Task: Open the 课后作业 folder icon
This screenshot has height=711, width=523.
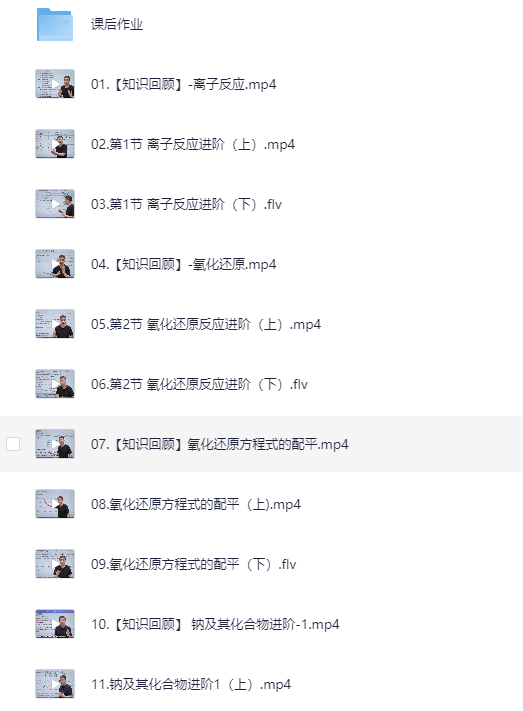Action: (55, 24)
